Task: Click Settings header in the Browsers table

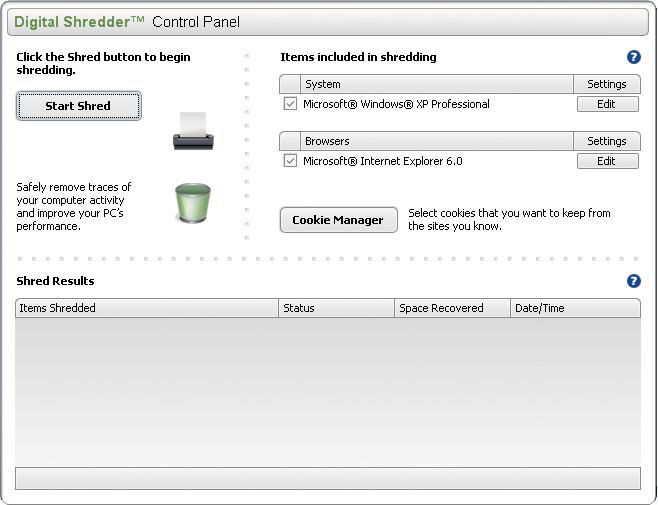Action: click(606, 141)
